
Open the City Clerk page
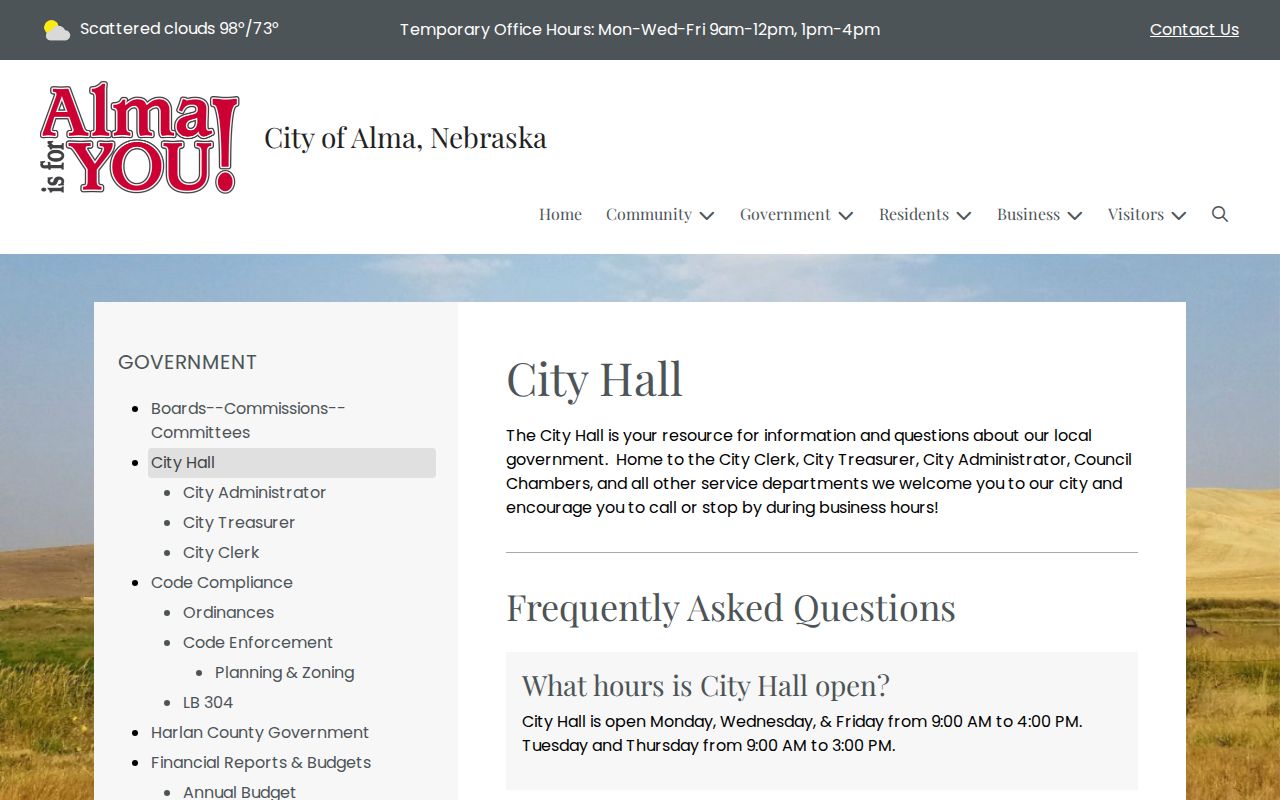[221, 552]
